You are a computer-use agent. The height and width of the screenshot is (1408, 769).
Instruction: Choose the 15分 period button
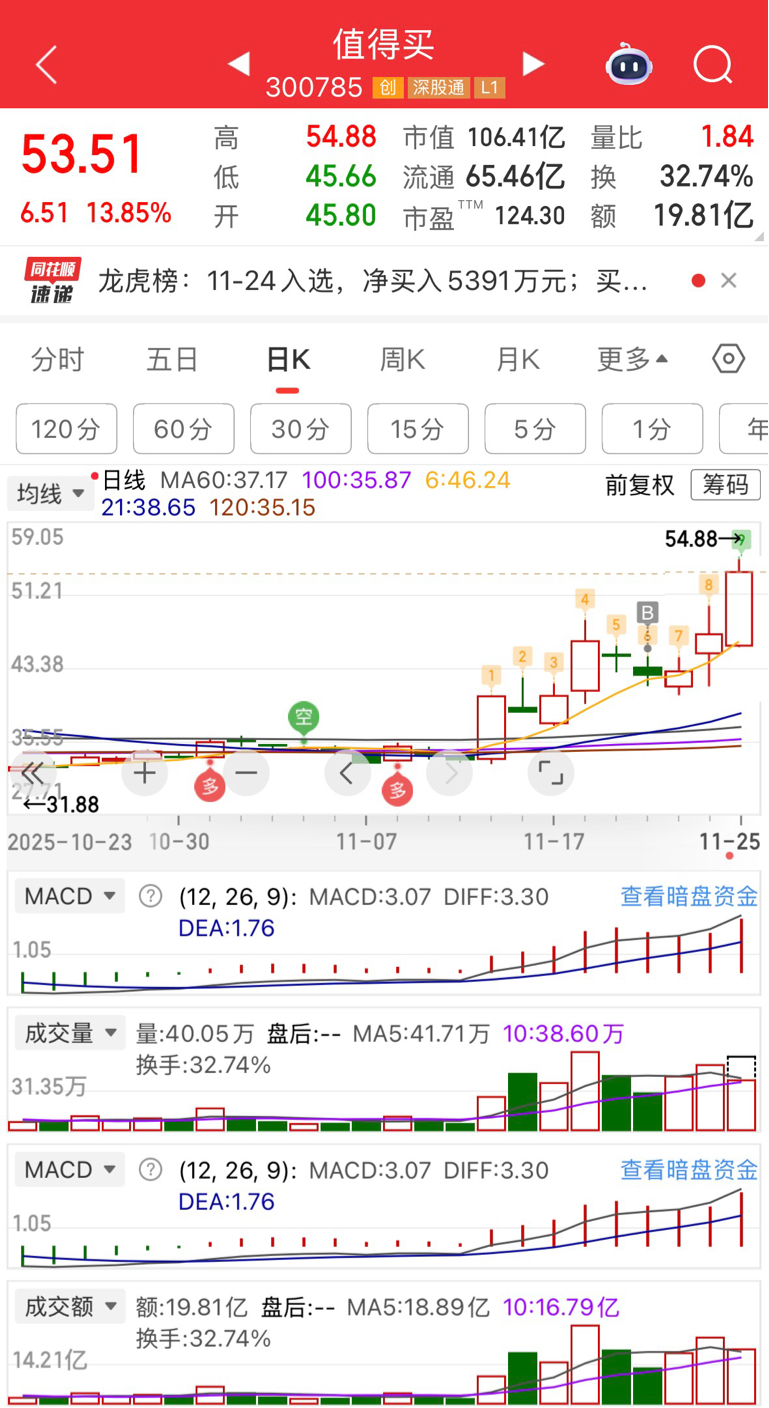coord(418,429)
